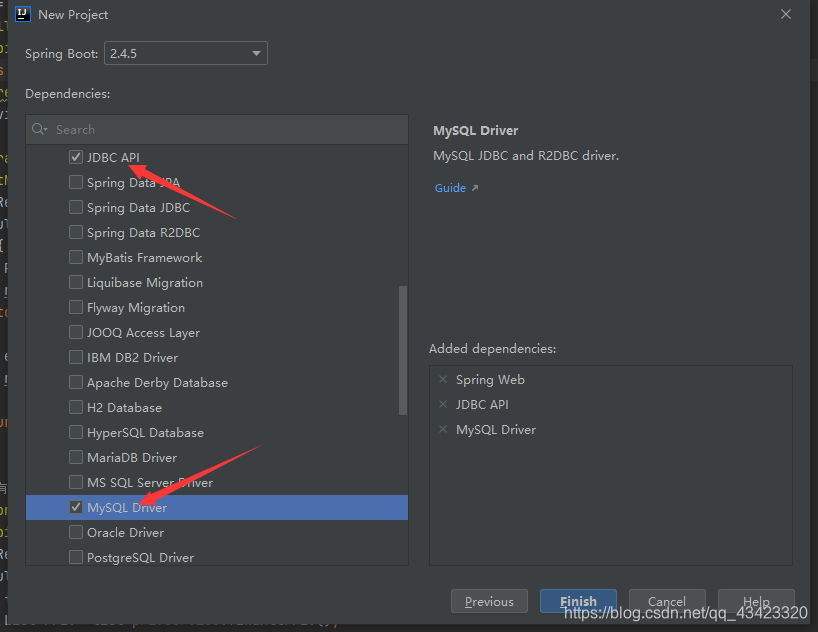818x632 pixels.
Task: Remove MySQL Driver from added dependencies
Action: [443, 430]
